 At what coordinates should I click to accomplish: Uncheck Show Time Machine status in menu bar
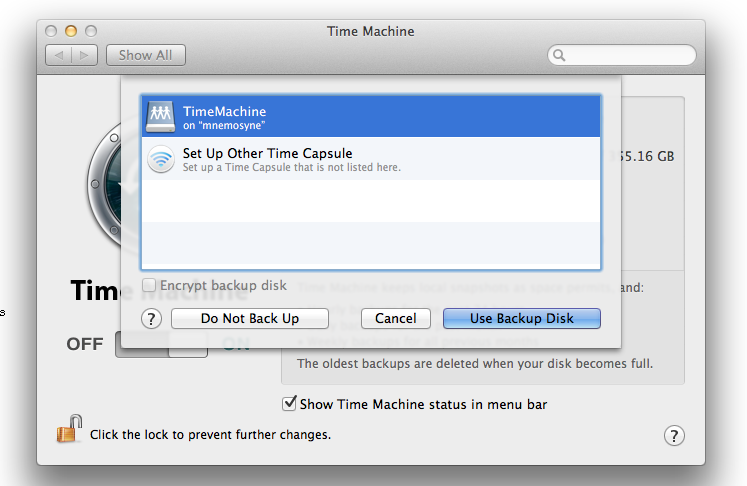click(x=289, y=404)
